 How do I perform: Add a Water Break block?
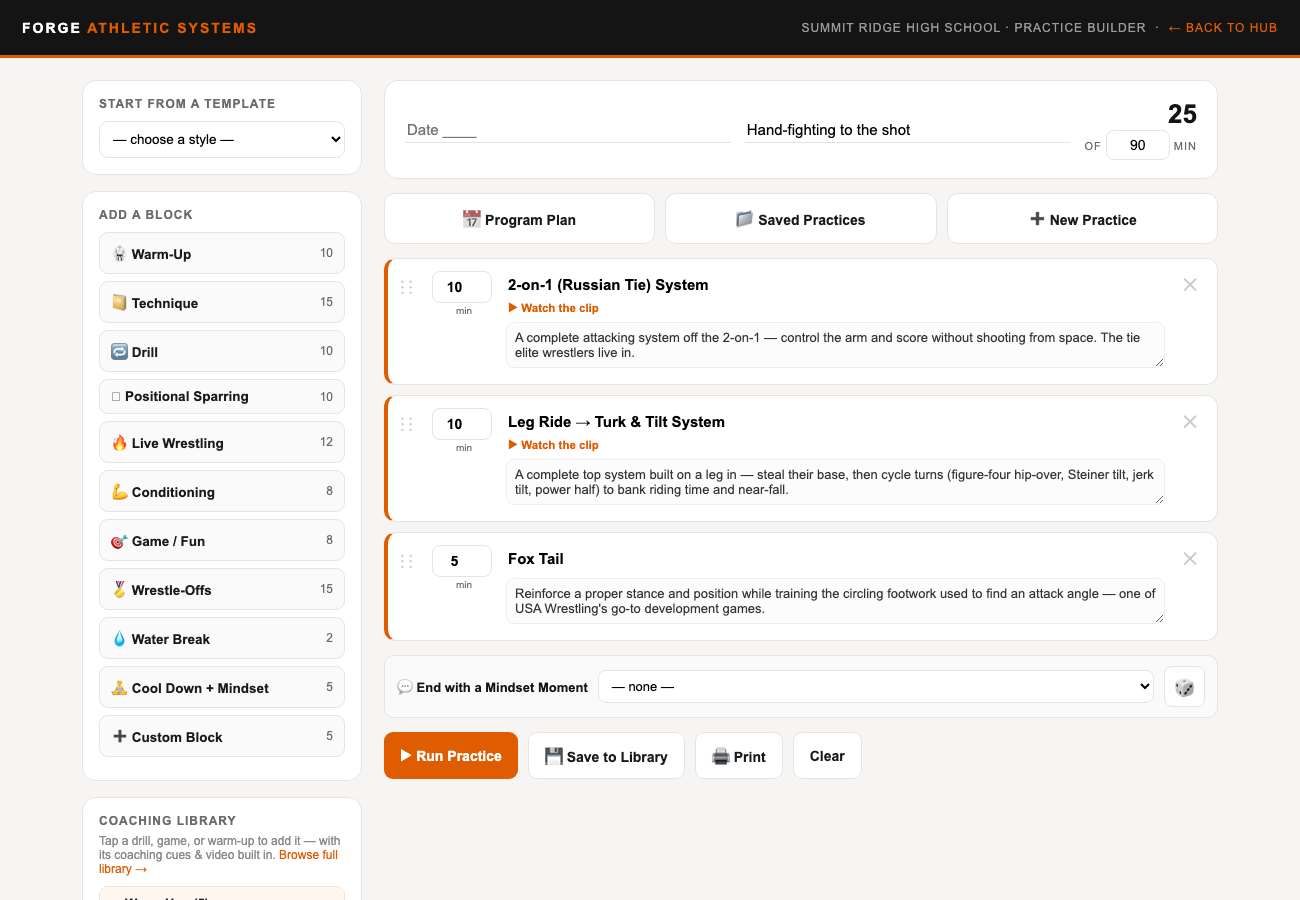coord(222,638)
